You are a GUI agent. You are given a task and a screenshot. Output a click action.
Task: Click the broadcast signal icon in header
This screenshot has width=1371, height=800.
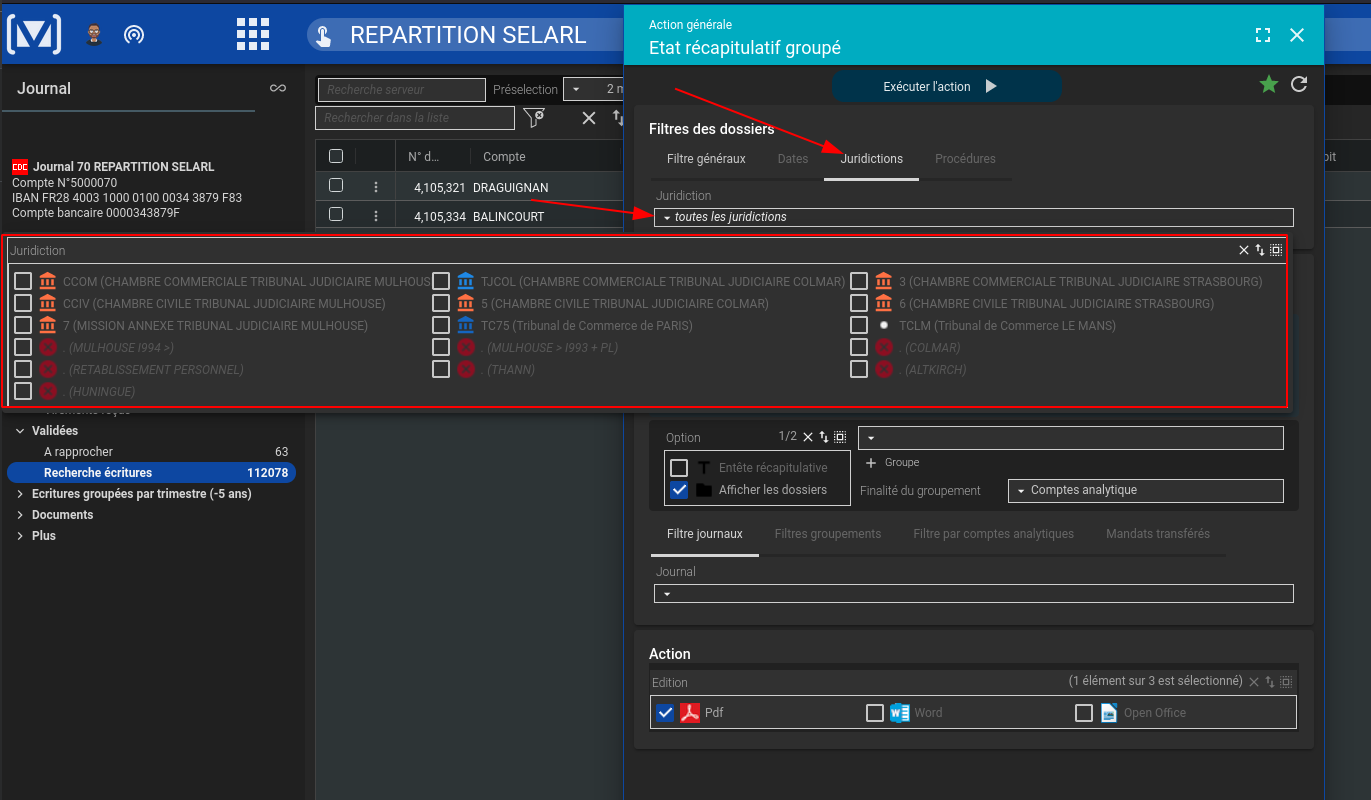pyautogui.click(x=134, y=35)
